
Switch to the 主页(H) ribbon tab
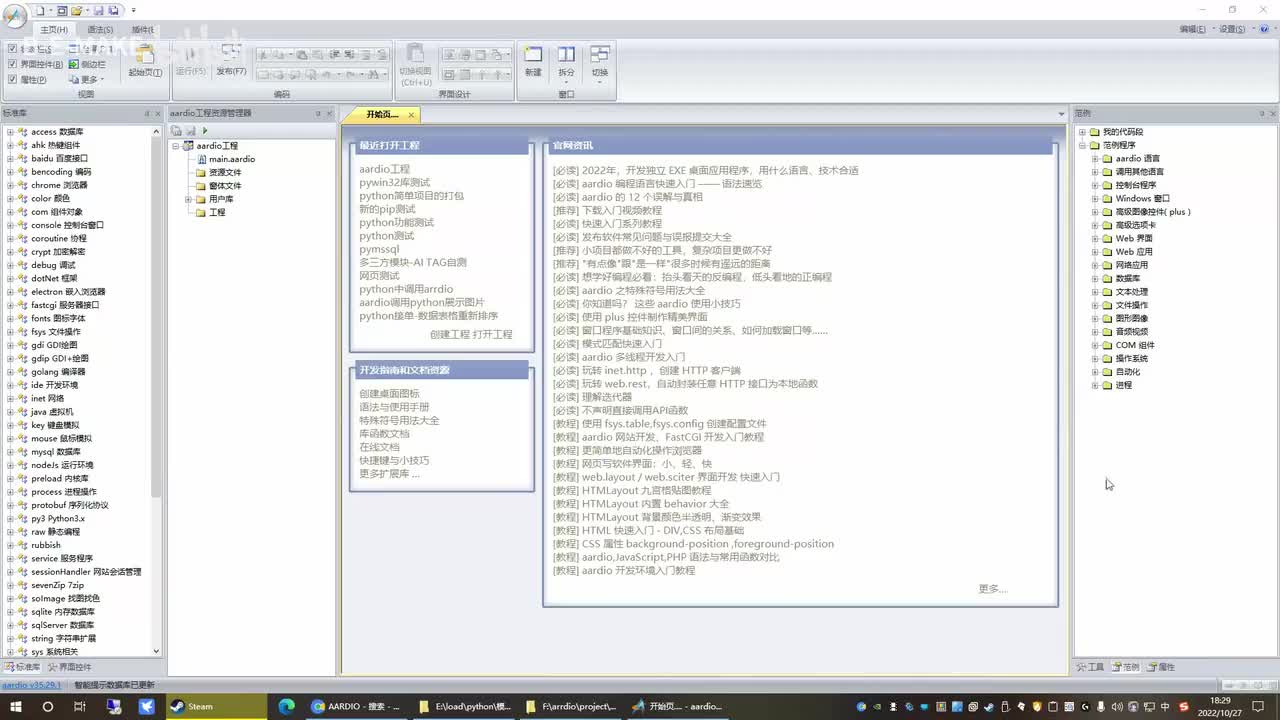[54, 29]
